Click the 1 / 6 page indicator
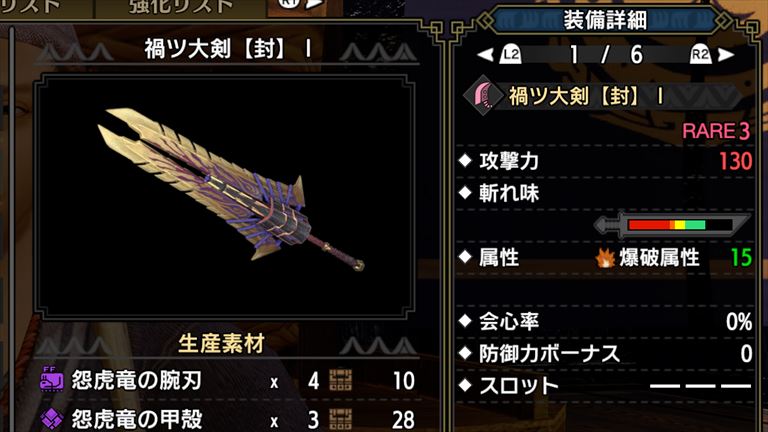 605,54
